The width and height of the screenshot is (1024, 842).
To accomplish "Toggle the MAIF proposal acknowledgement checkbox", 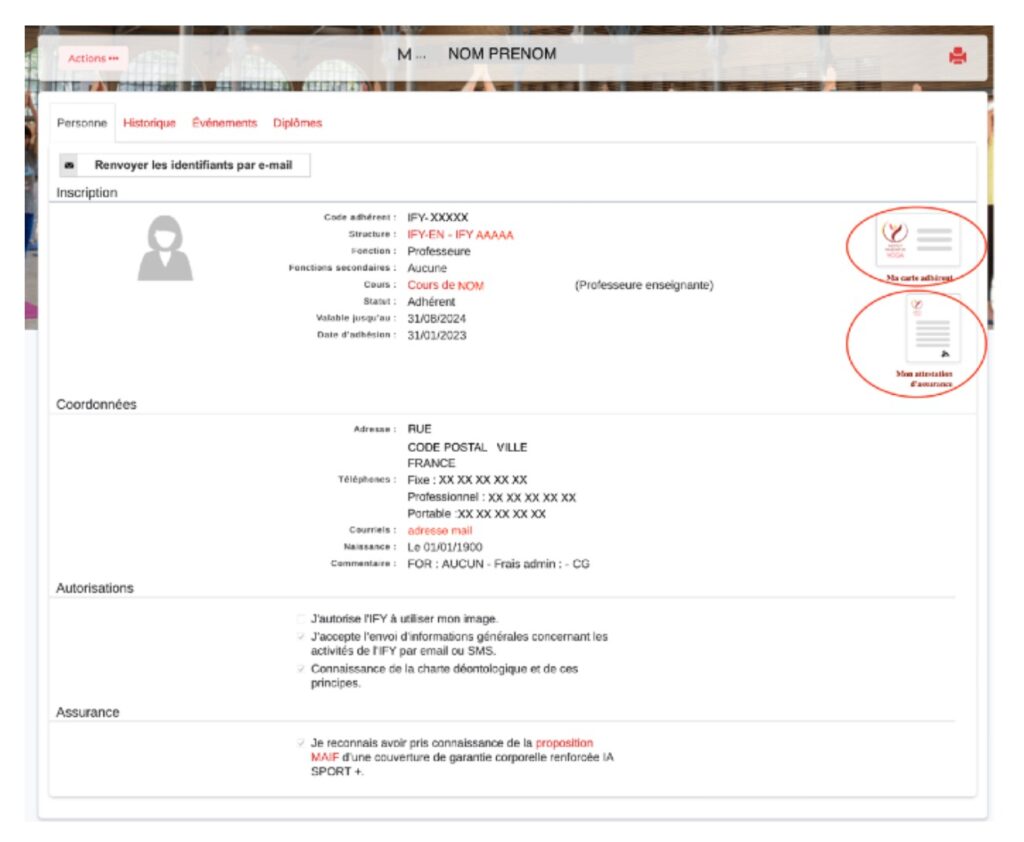I will coord(301,743).
